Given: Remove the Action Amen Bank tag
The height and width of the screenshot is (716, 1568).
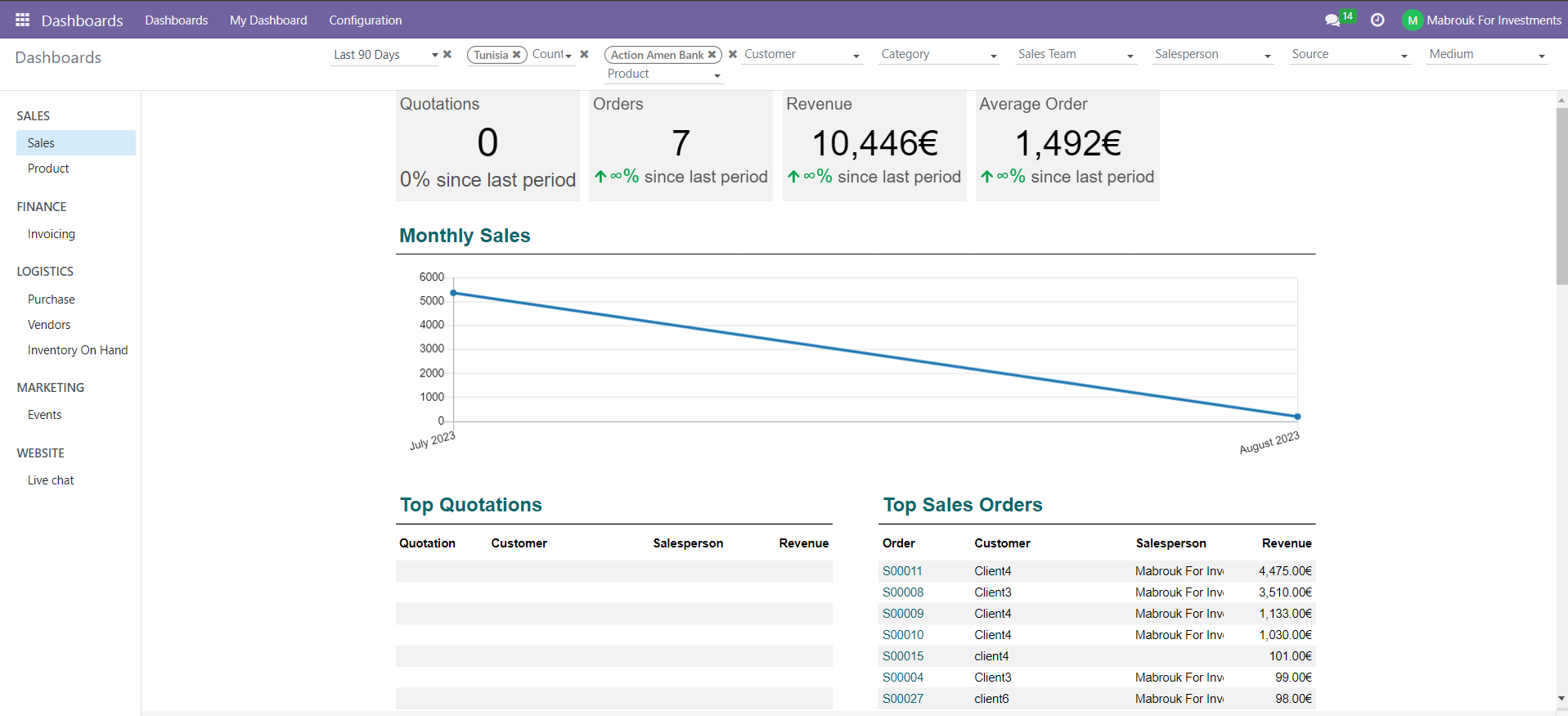Looking at the screenshot, I should 712,55.
